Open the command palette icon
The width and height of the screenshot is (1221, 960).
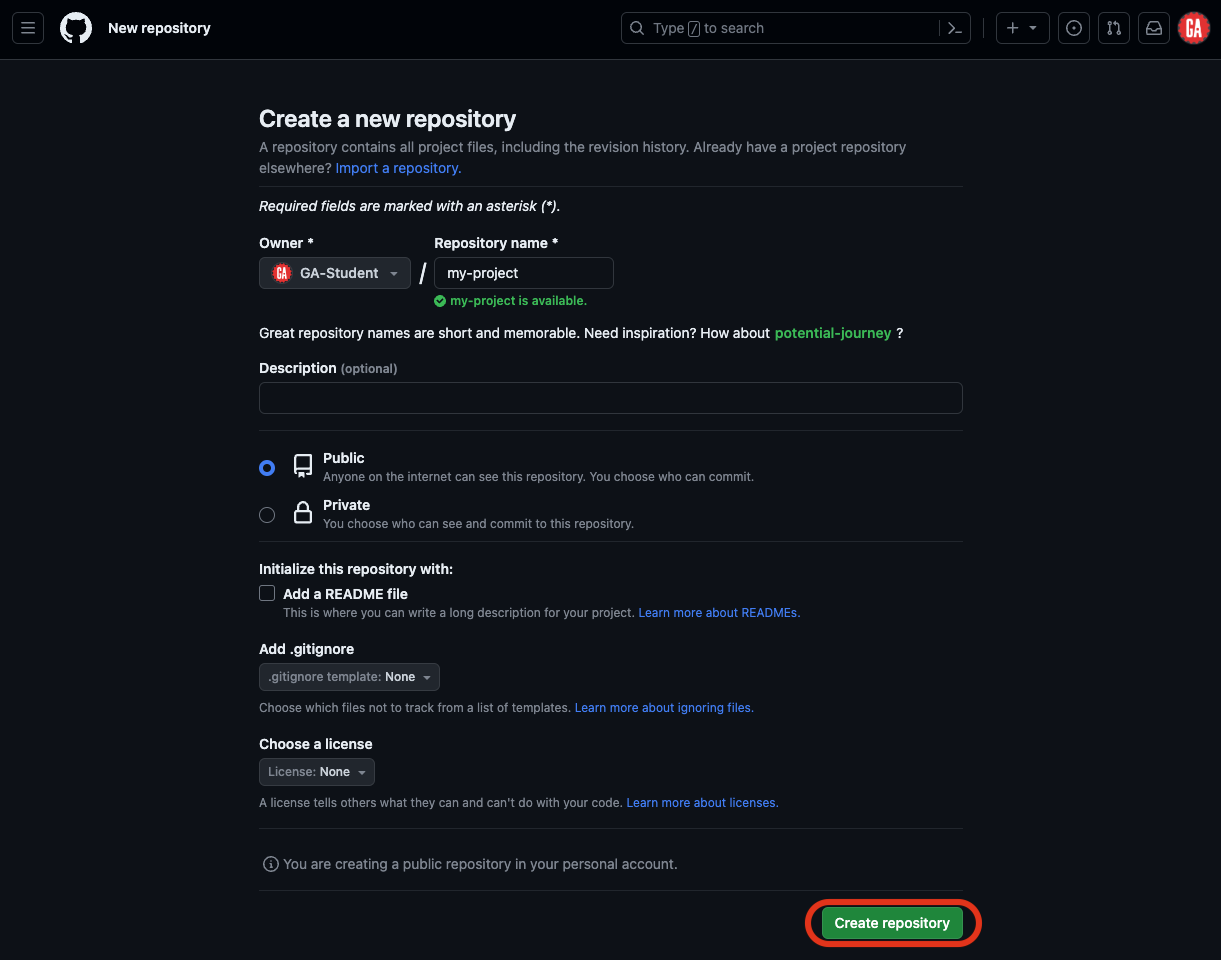pyautogui.click(x=954, y=28)
